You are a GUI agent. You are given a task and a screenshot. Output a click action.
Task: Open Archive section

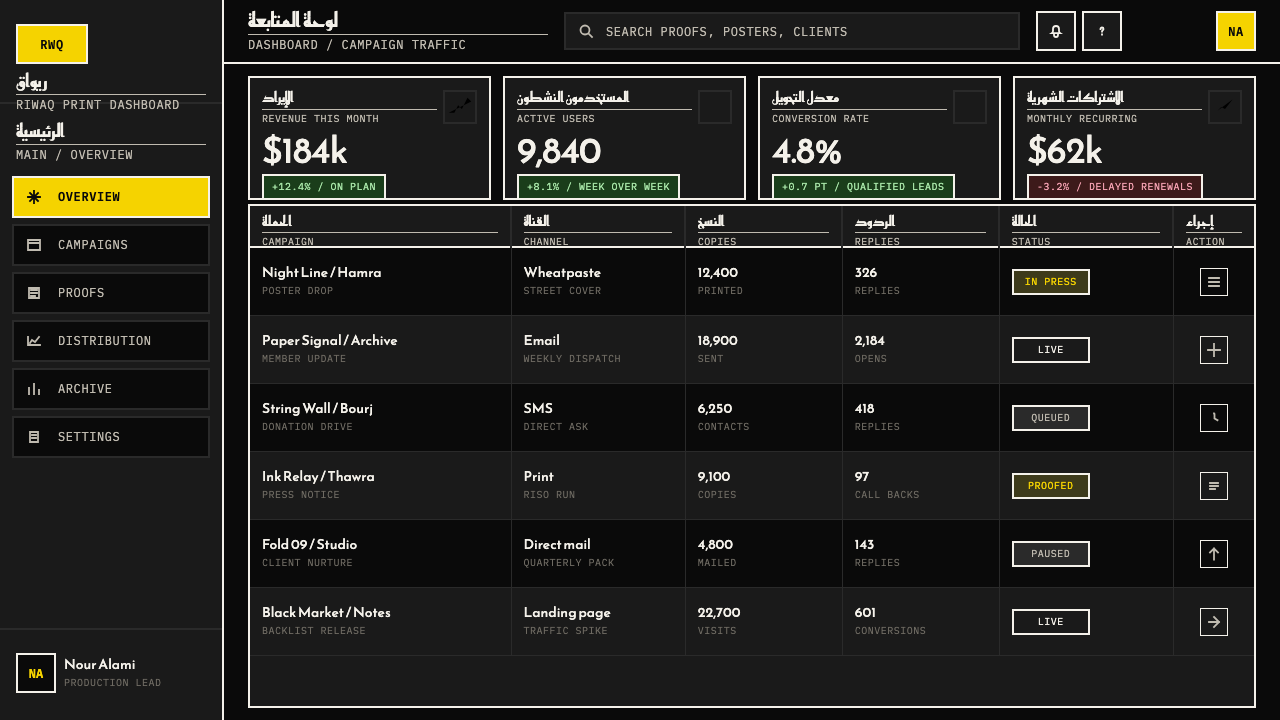coord(111,389)
